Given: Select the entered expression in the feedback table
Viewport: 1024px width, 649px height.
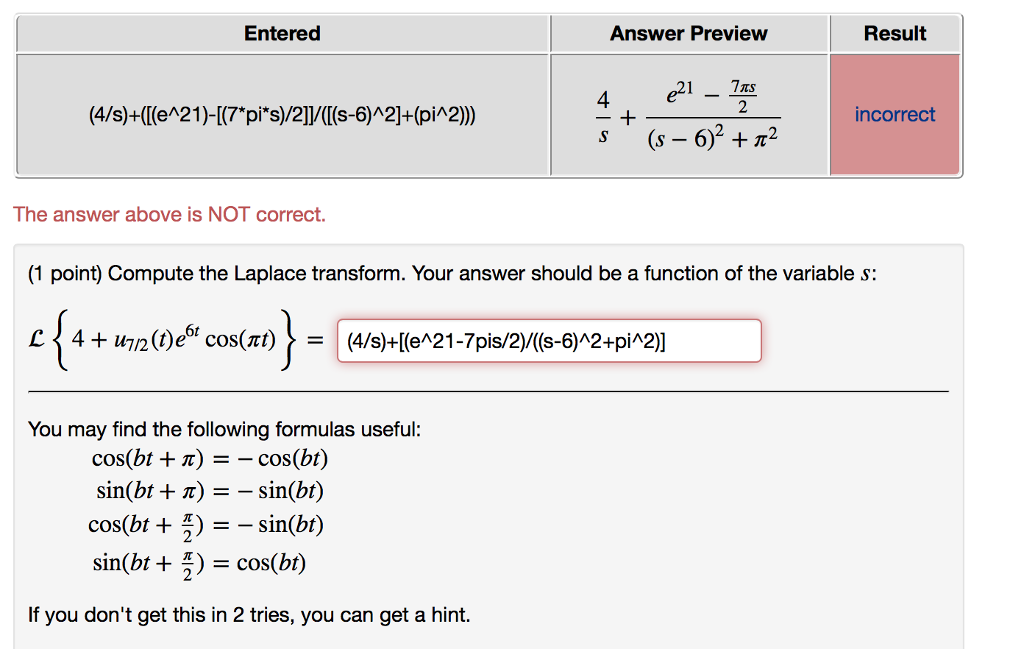Looking at the screenshot, I should coord(282,114).
